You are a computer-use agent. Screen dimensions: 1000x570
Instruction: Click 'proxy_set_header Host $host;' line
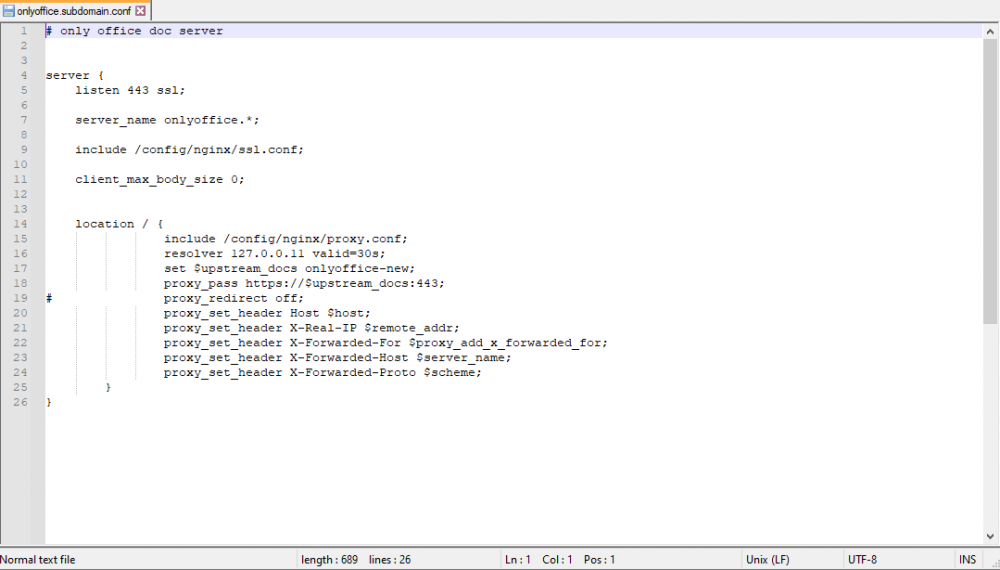click(267, 313)
